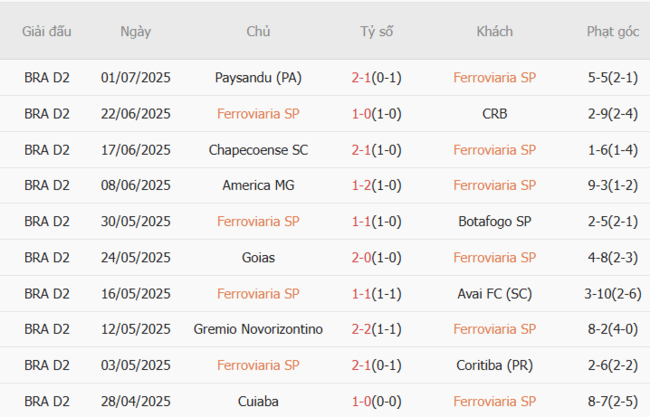Viewport: 650px width, 417px height.
Task: Click the Paysandu (PA) home team link
Action: [258, 77]
